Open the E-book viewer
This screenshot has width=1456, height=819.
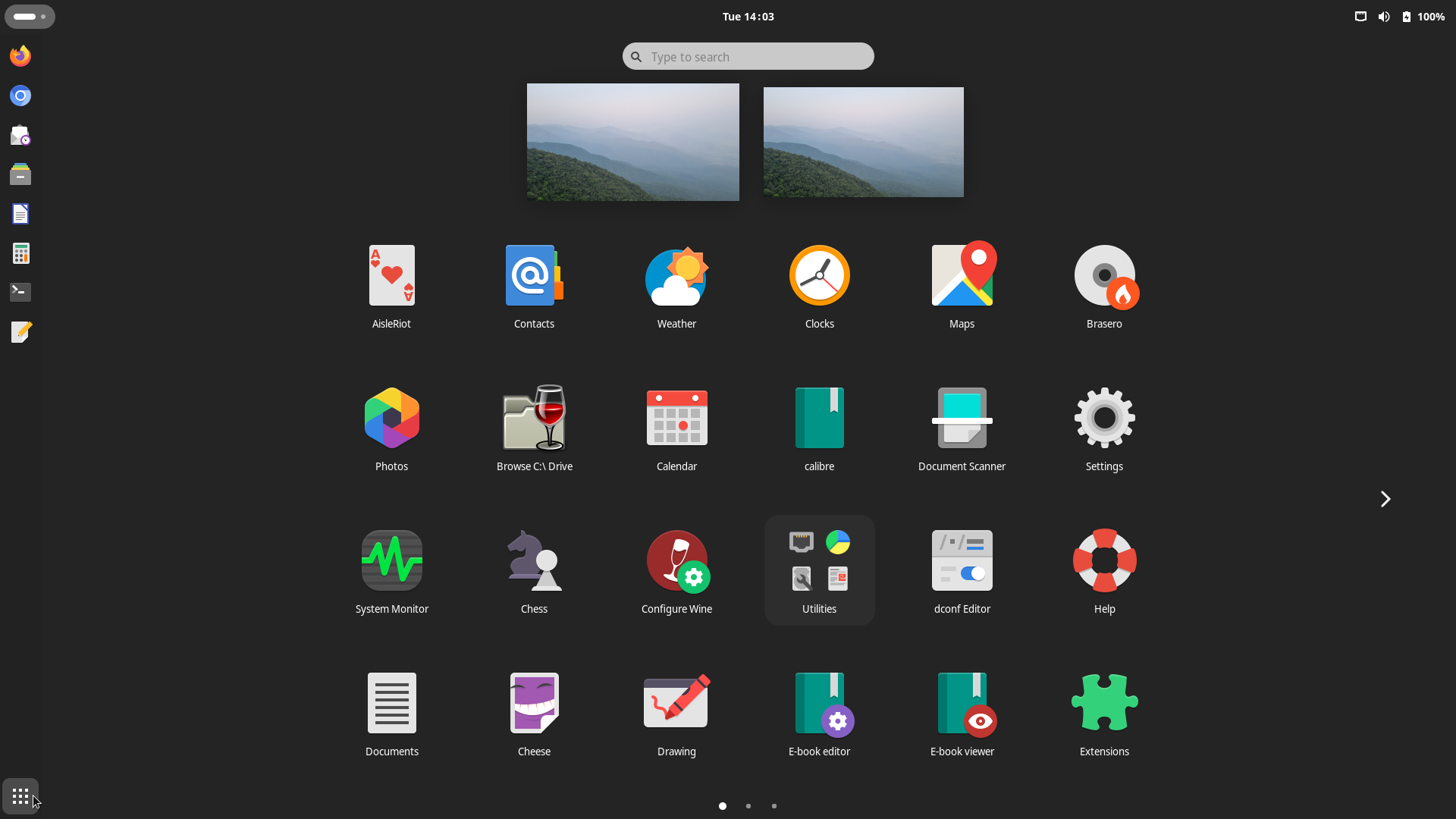tap(962, 714)
